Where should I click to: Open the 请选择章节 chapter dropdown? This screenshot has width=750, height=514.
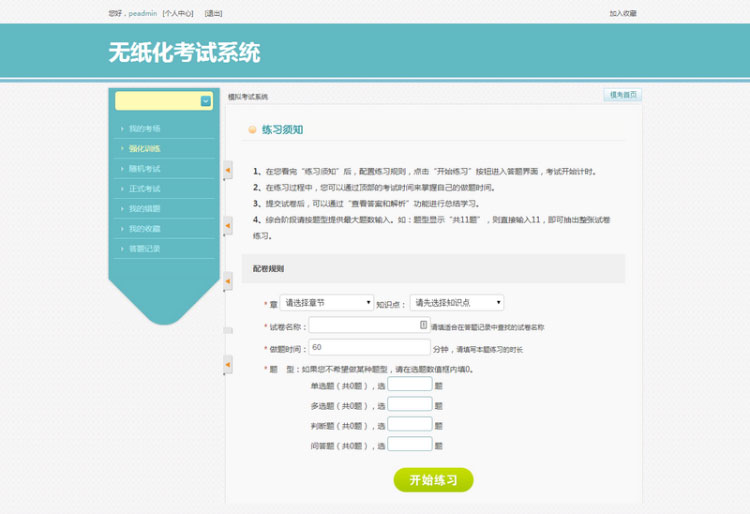pyautogui.click(x=327, y=303)
